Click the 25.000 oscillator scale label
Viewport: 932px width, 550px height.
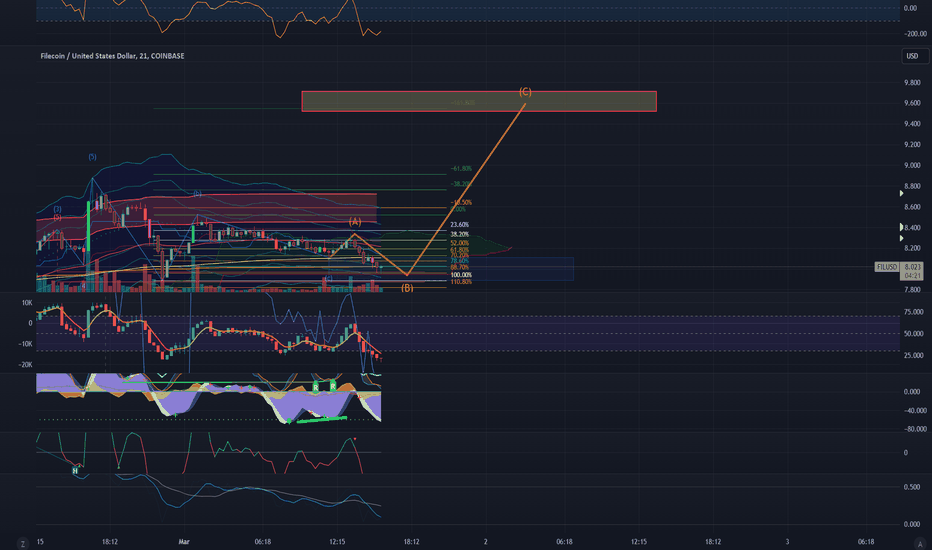[914, 356]
